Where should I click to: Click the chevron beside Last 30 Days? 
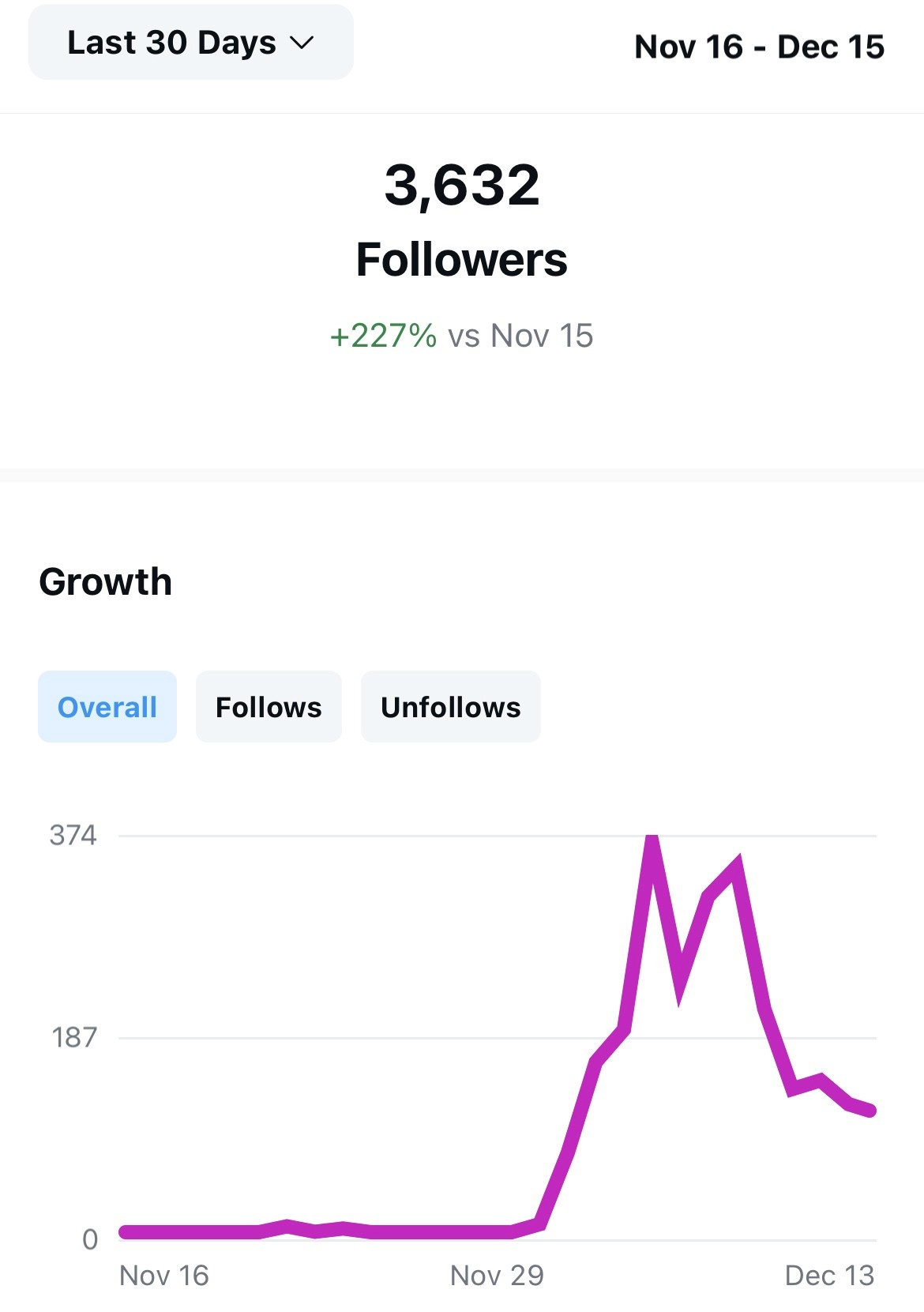click(302, 43)
